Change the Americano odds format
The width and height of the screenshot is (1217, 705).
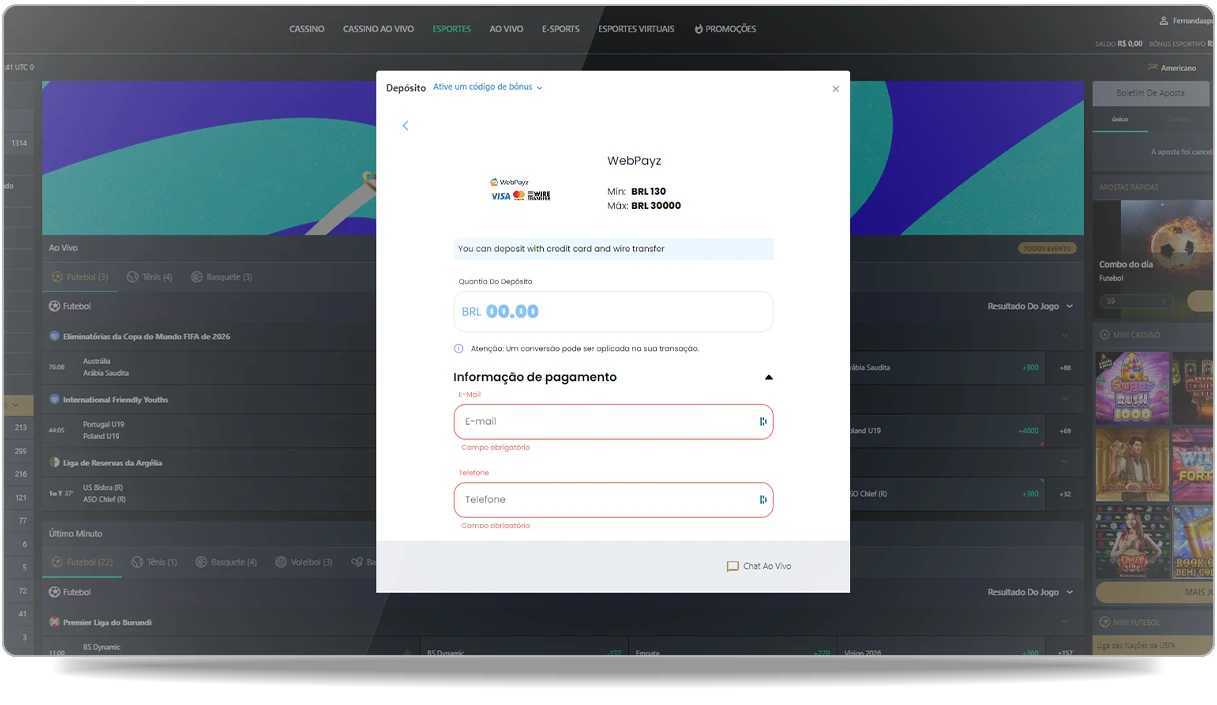tap(1172, 68)
